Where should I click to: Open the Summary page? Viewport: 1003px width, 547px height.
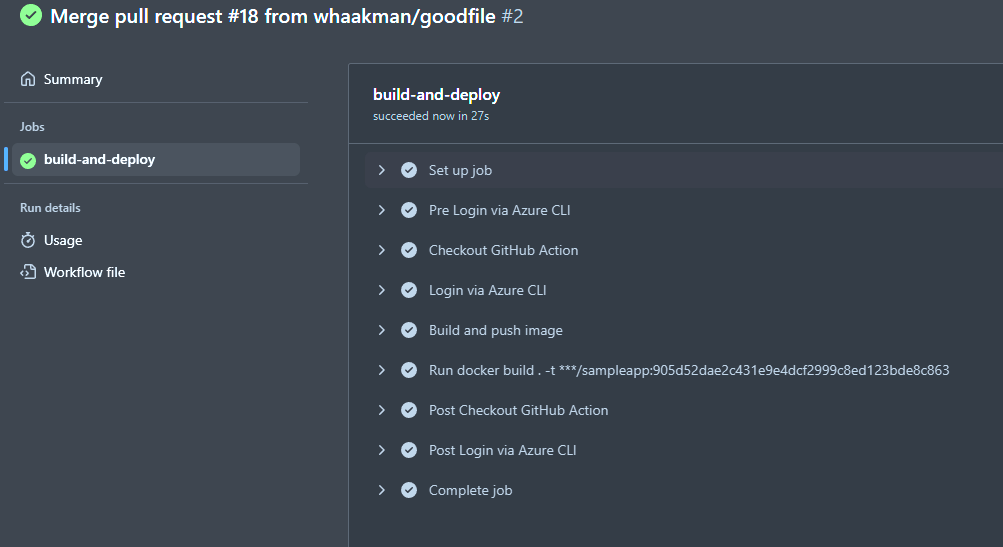pyautogui.click(x=73, y=79)
